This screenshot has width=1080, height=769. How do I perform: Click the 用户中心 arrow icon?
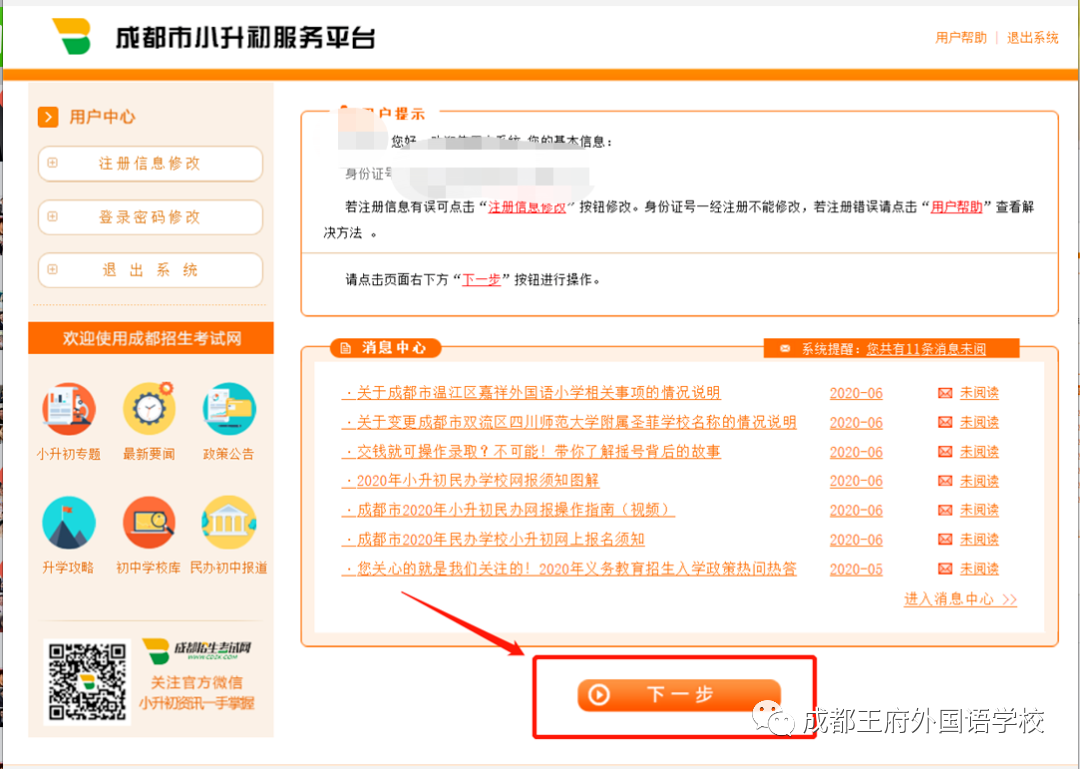coord(48,117)
